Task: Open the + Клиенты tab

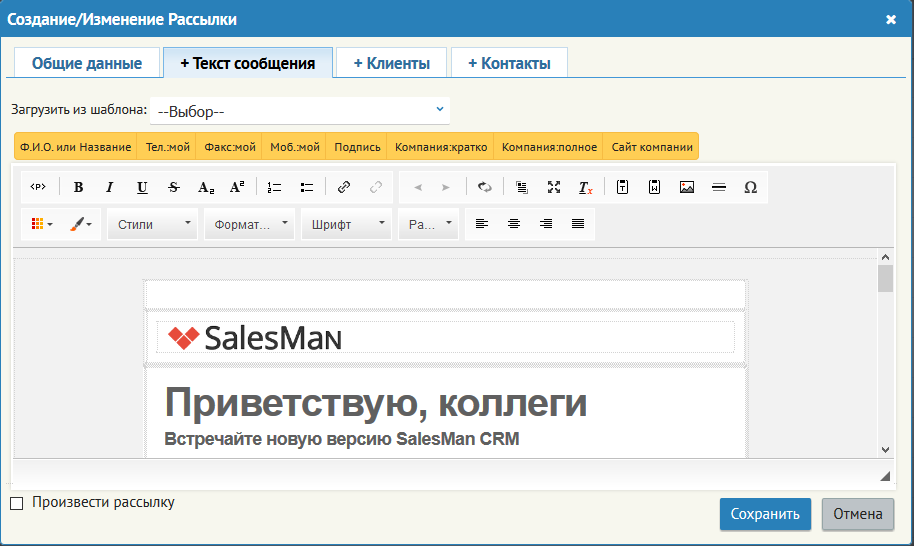Action: [x=392, y=63]
